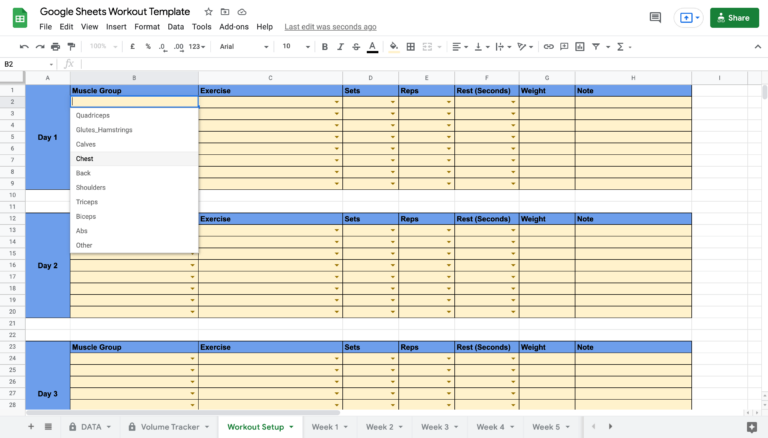Viewport: 768px width, 438px height.
Task: Collapse the toolbar with the up chevron
Action: click(758, 47)
